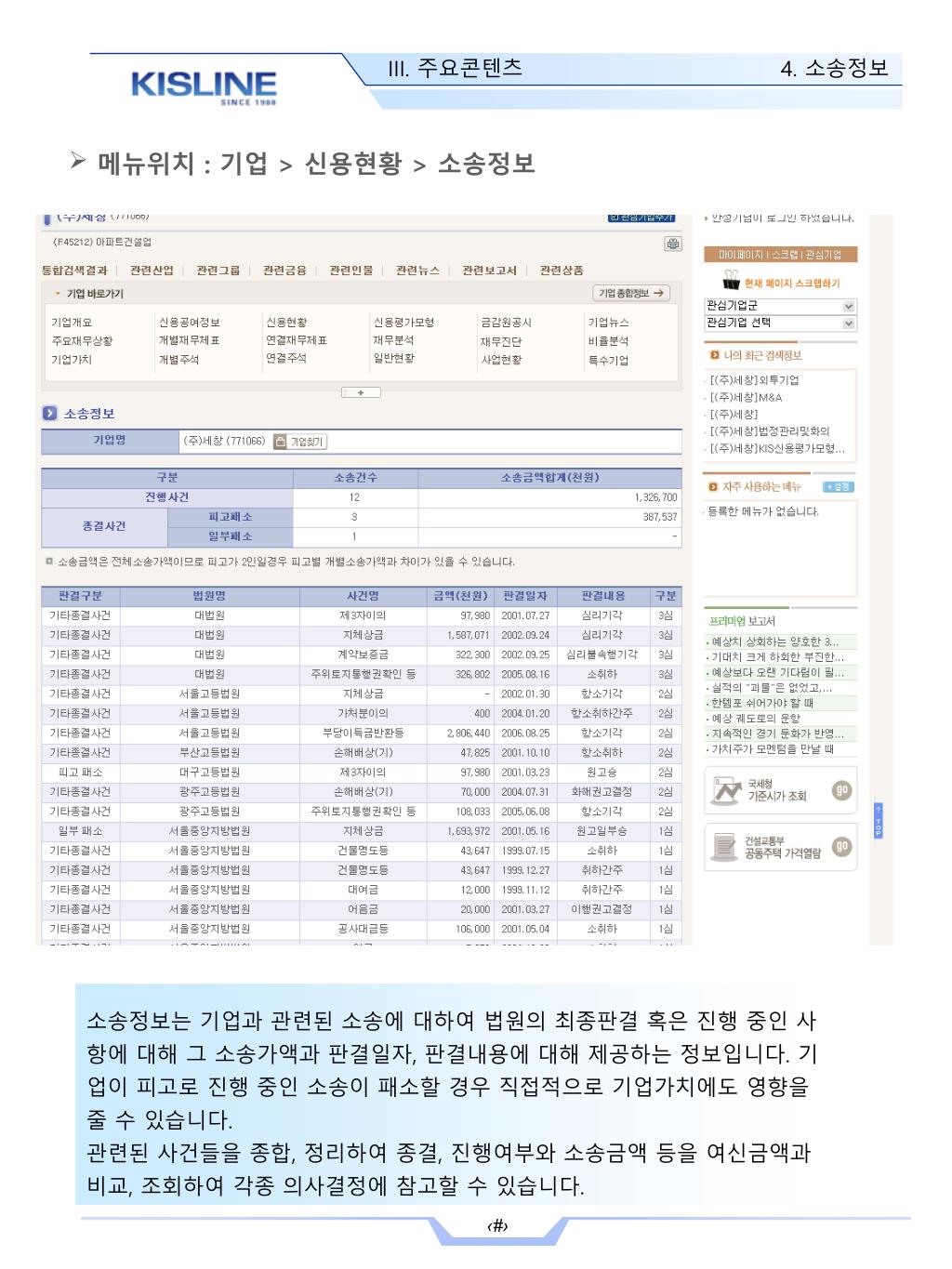Open the 현재 페이지 스크랩하기 link
This screenshot has height=1269, width=952.
(792, 283)
